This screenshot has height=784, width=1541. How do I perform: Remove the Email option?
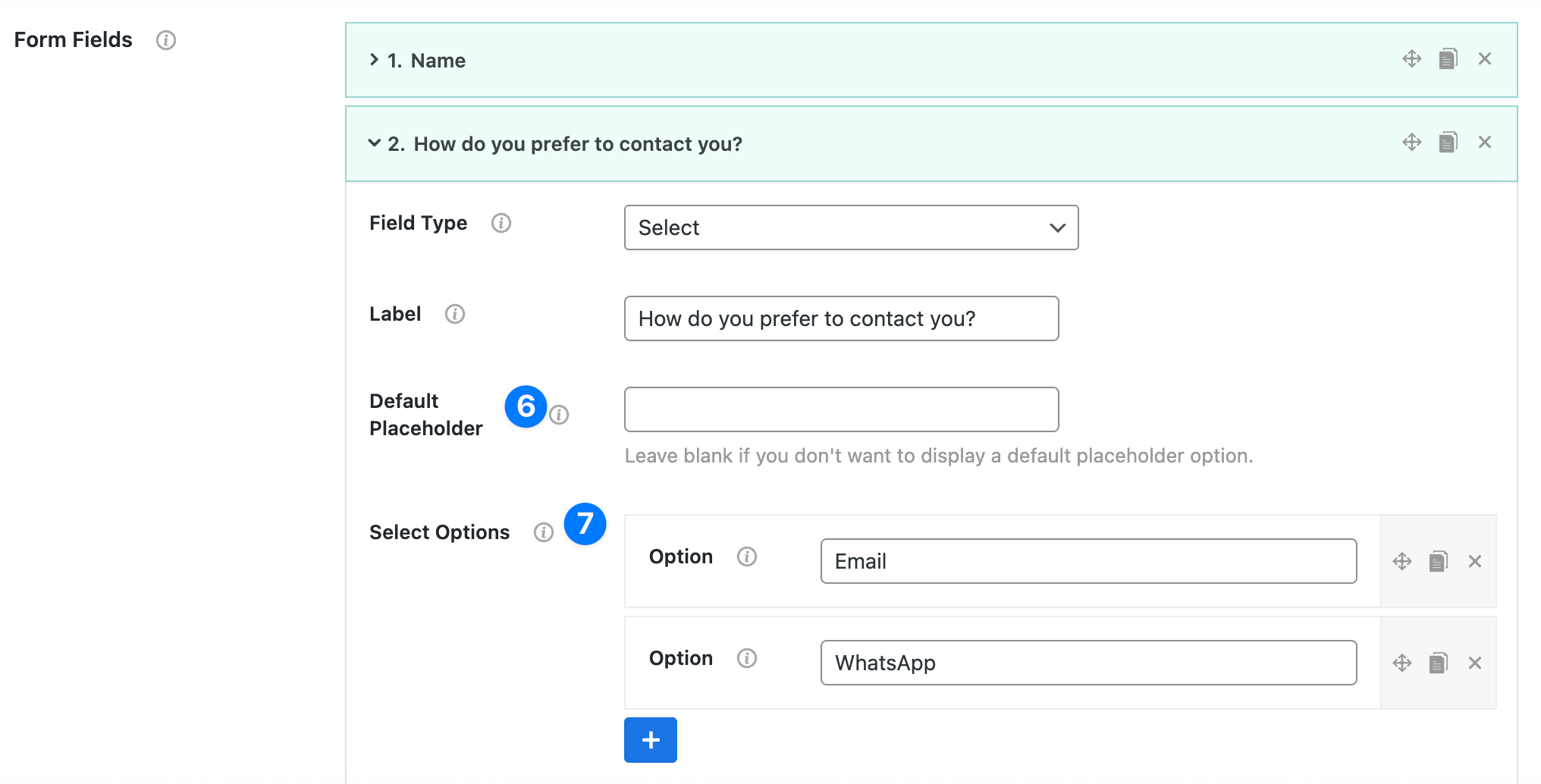click(x=1474, y=562)
